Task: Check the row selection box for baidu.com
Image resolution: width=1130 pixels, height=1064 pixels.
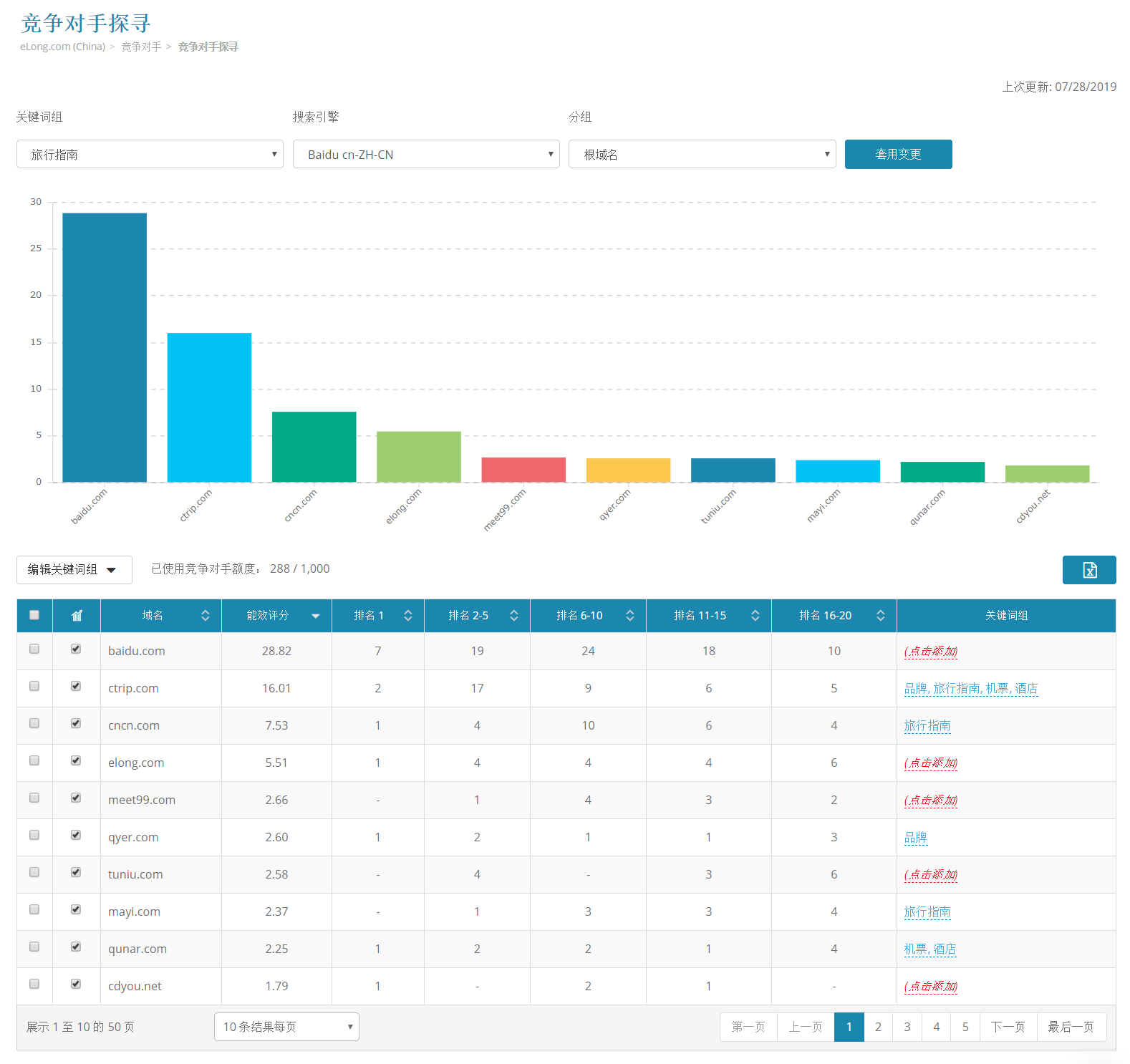Action: (x=34, y=649)
